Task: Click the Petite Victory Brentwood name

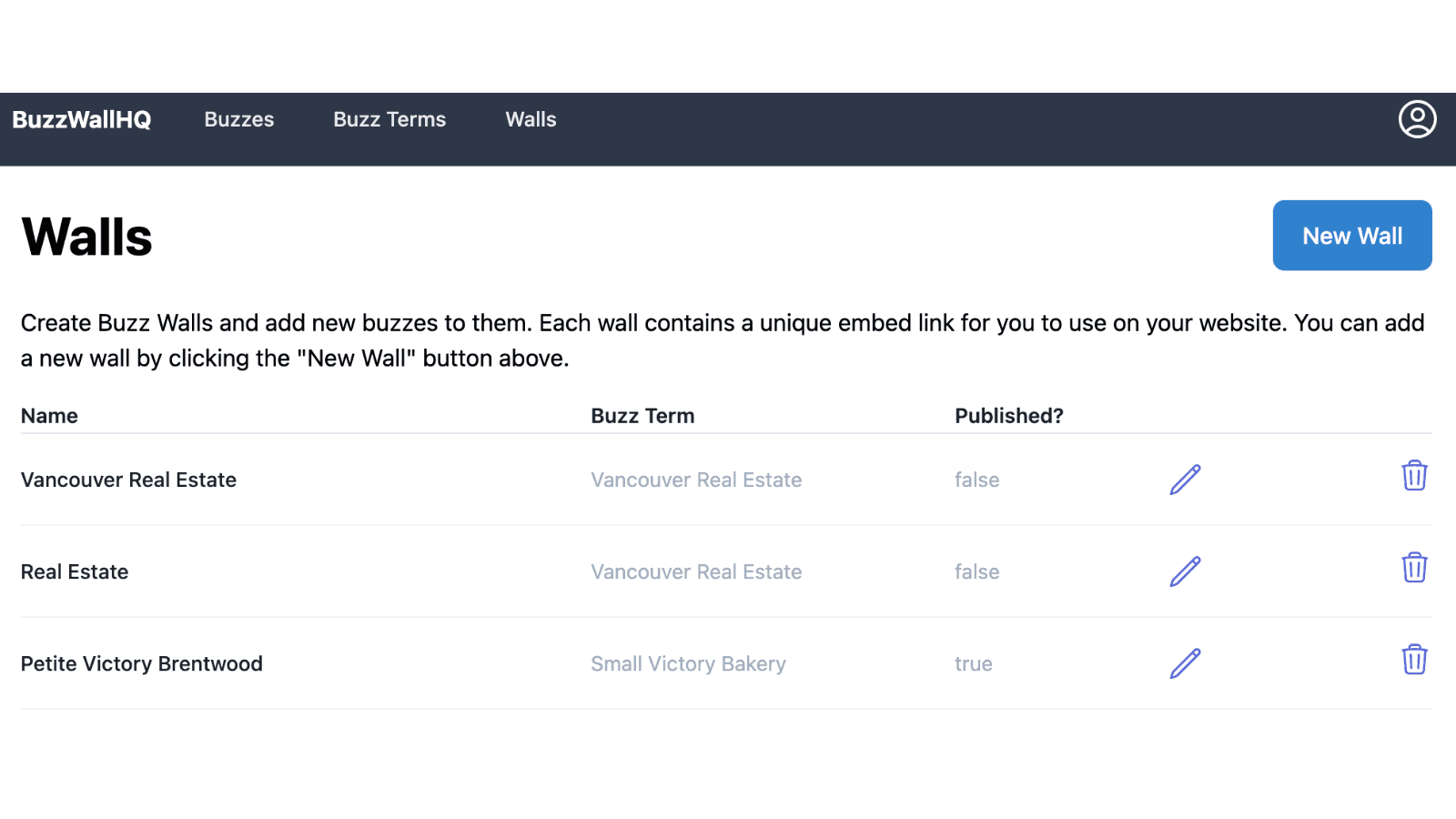Action: point(142,663)
